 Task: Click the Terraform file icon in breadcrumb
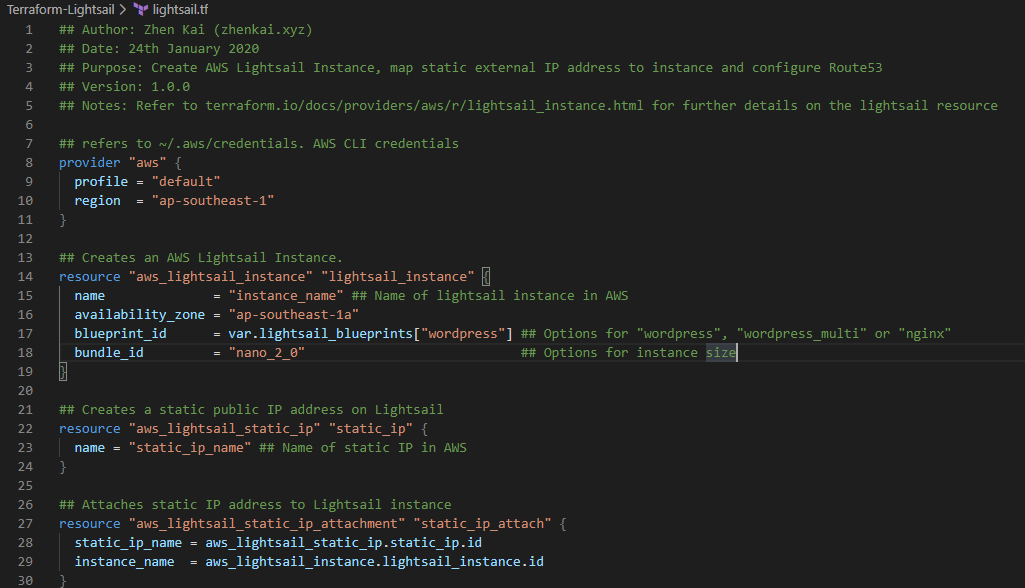141,9
